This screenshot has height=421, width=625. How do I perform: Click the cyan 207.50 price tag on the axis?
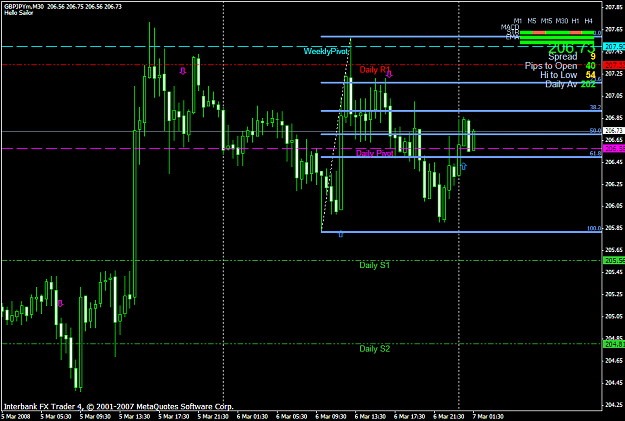tap(614, 47)
